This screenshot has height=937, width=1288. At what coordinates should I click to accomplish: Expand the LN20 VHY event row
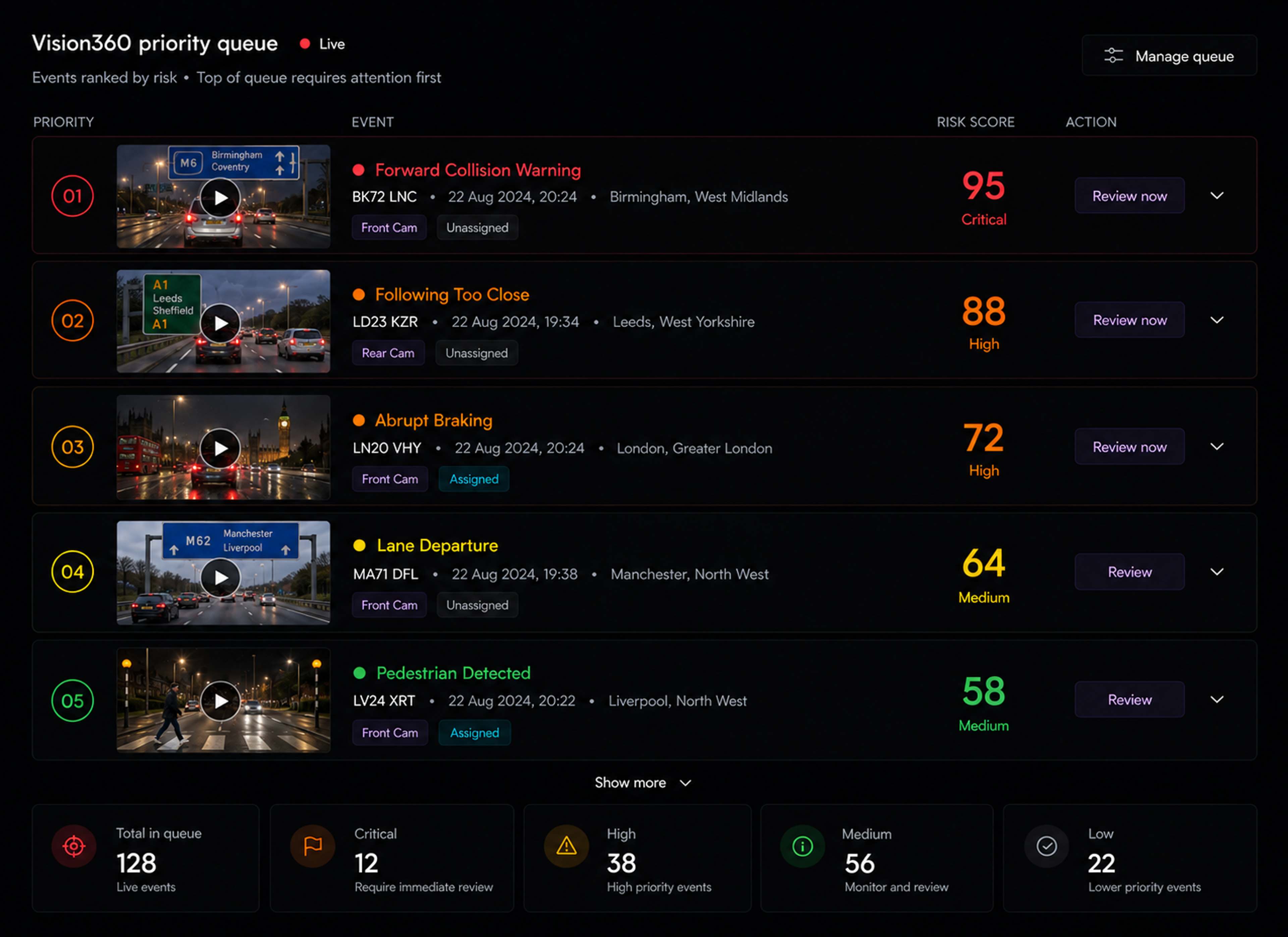click(x=1217, y=447)
